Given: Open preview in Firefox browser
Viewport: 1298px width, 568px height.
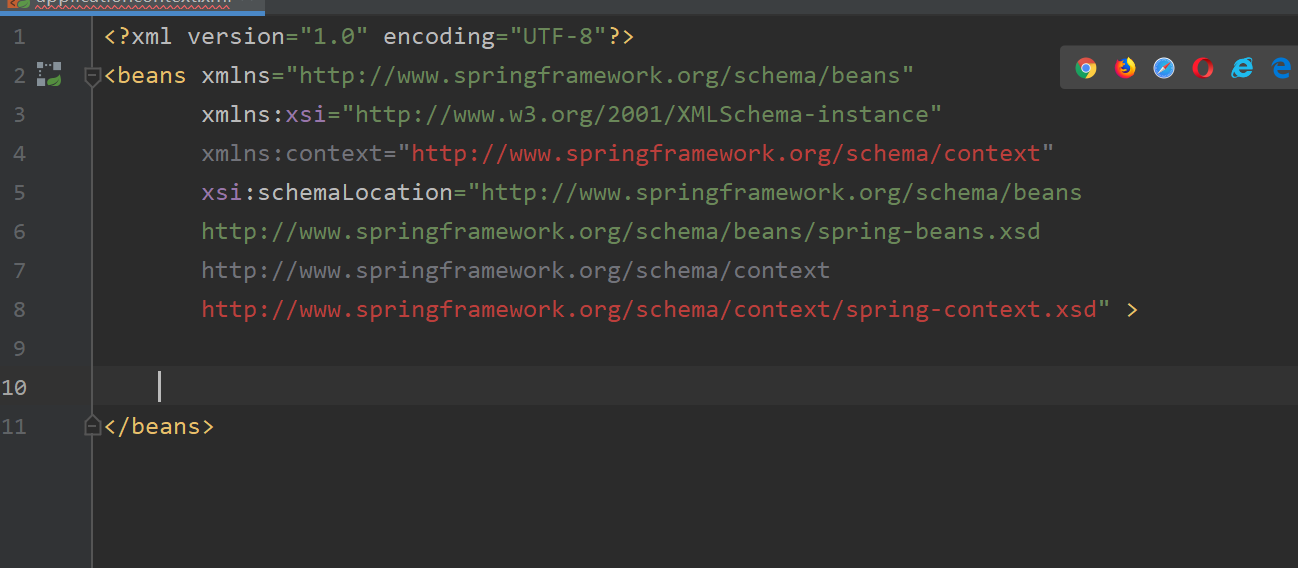Looking at the screenshot, I should [x=1126, y=68].
